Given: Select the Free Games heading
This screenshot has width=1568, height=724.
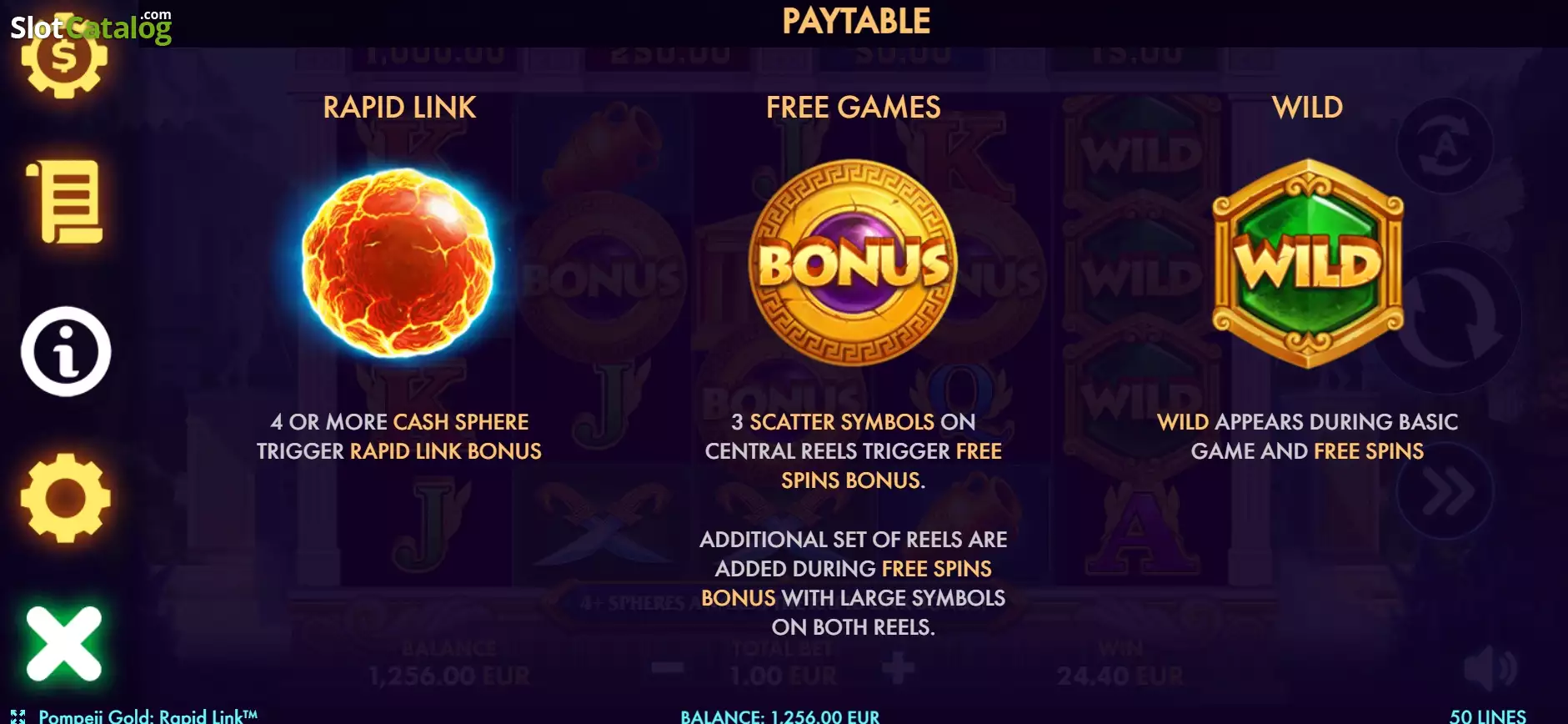Looking at the screenshot, I should tap(853, 107).
